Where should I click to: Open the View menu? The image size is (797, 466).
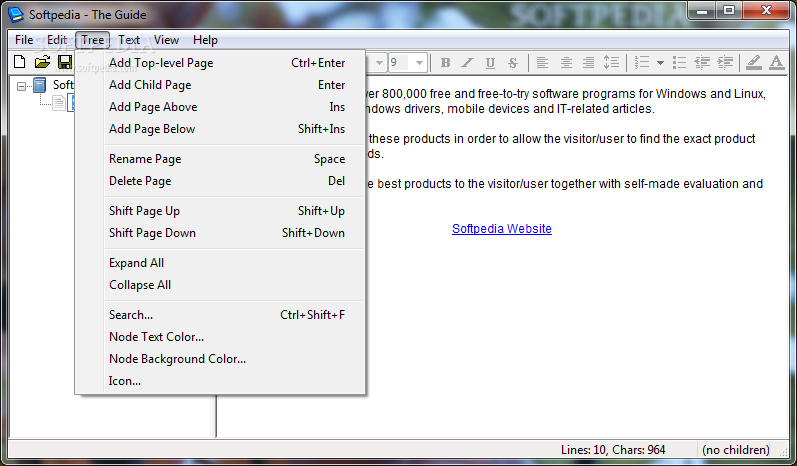(166, 40)
